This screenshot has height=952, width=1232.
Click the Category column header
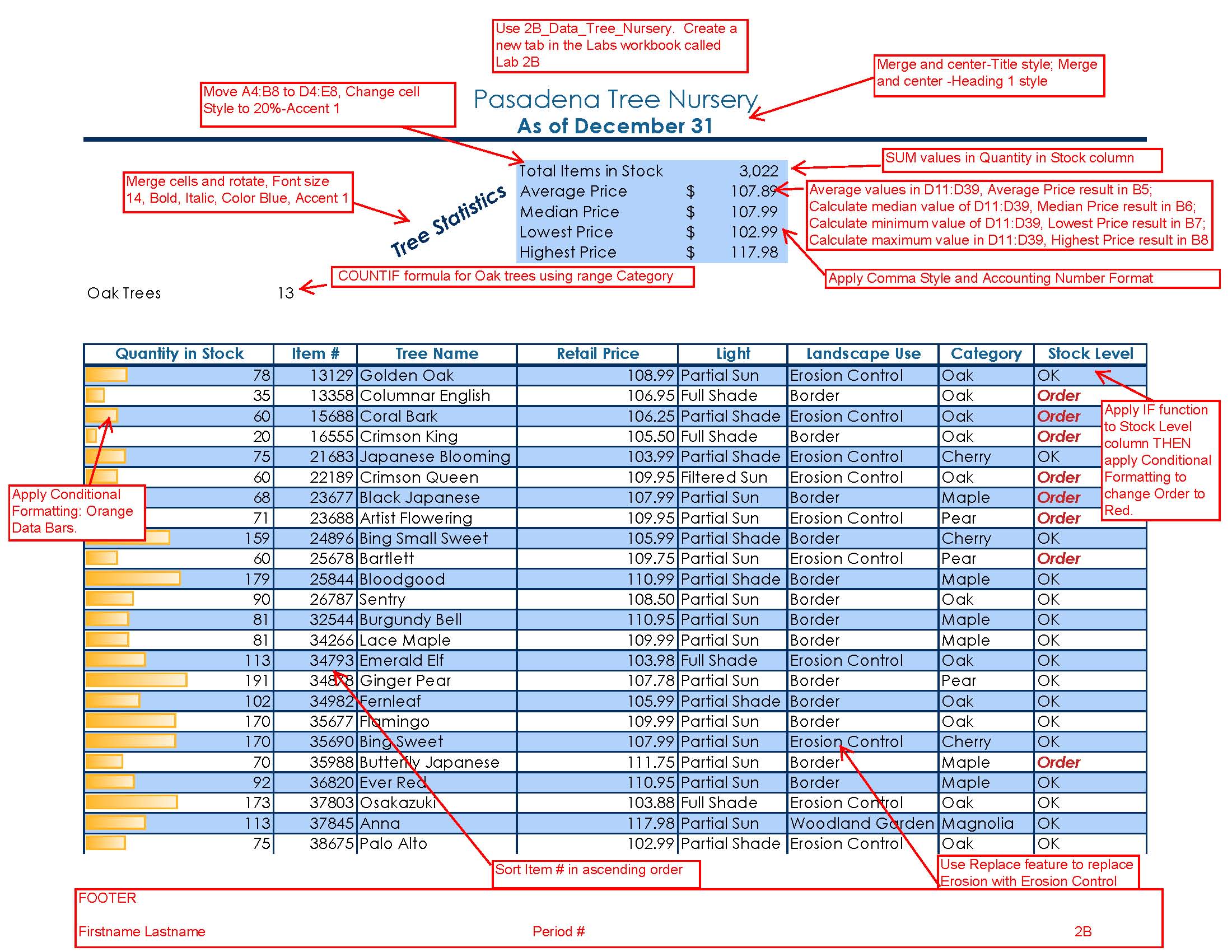(986, 353)
